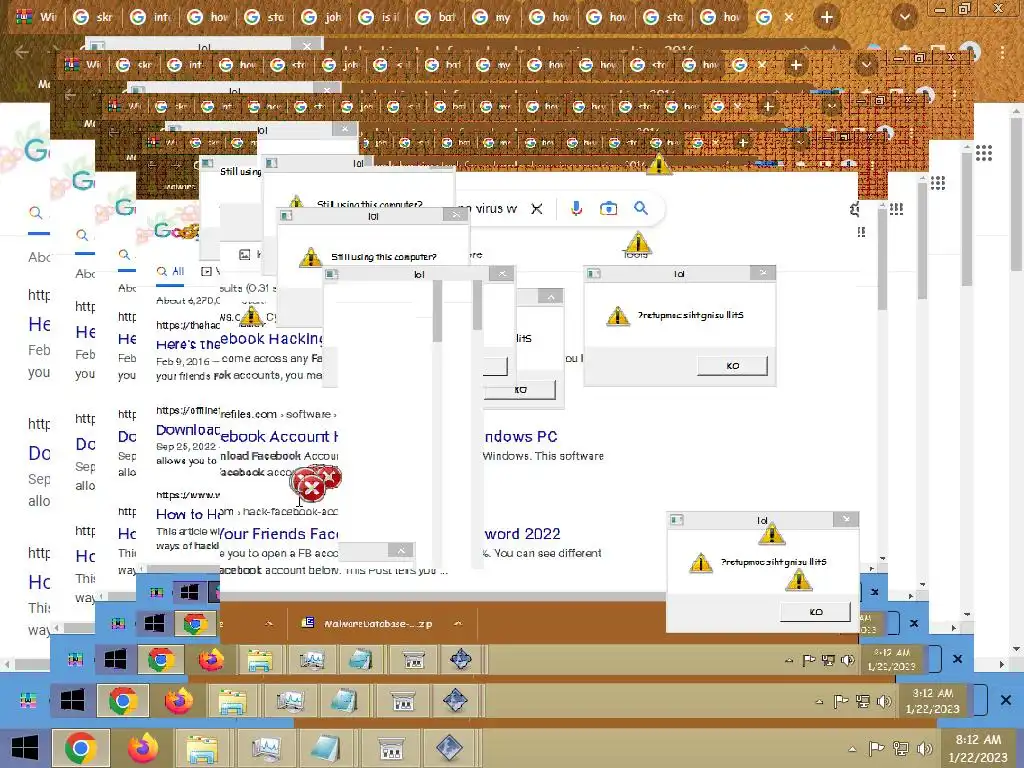1024x768 pixels.
Task: Close downloads bar X beside 3:12 AM clock
Action: click(1006, 701)
